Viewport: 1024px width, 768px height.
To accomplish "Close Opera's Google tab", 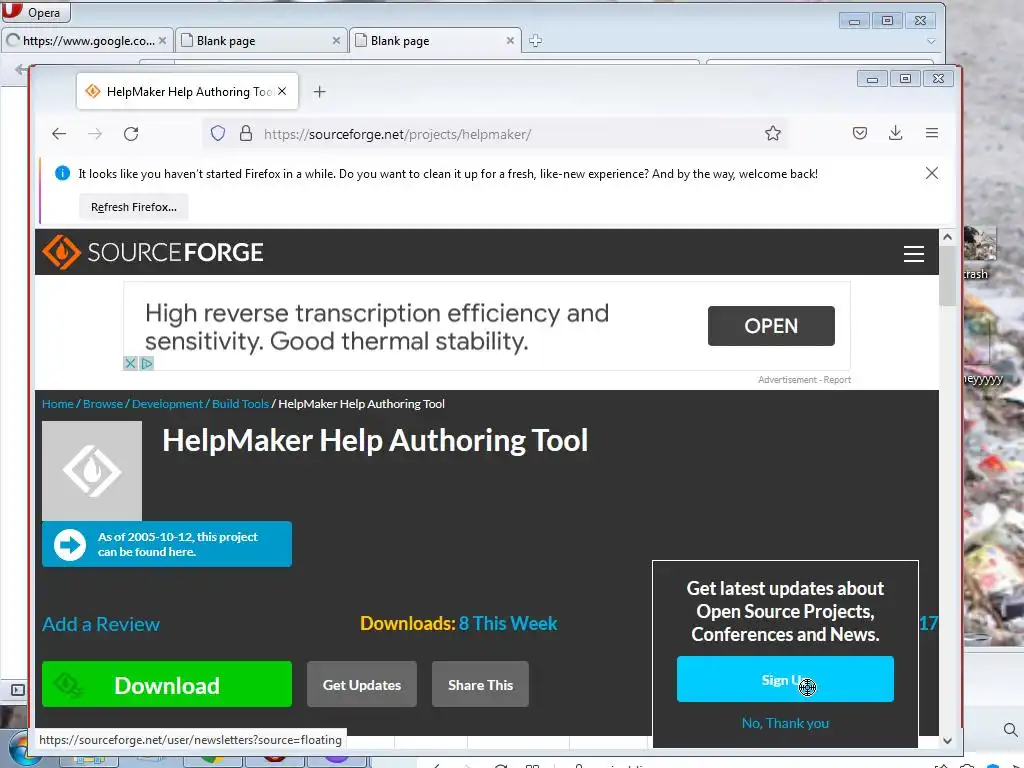I will (162, 40).
